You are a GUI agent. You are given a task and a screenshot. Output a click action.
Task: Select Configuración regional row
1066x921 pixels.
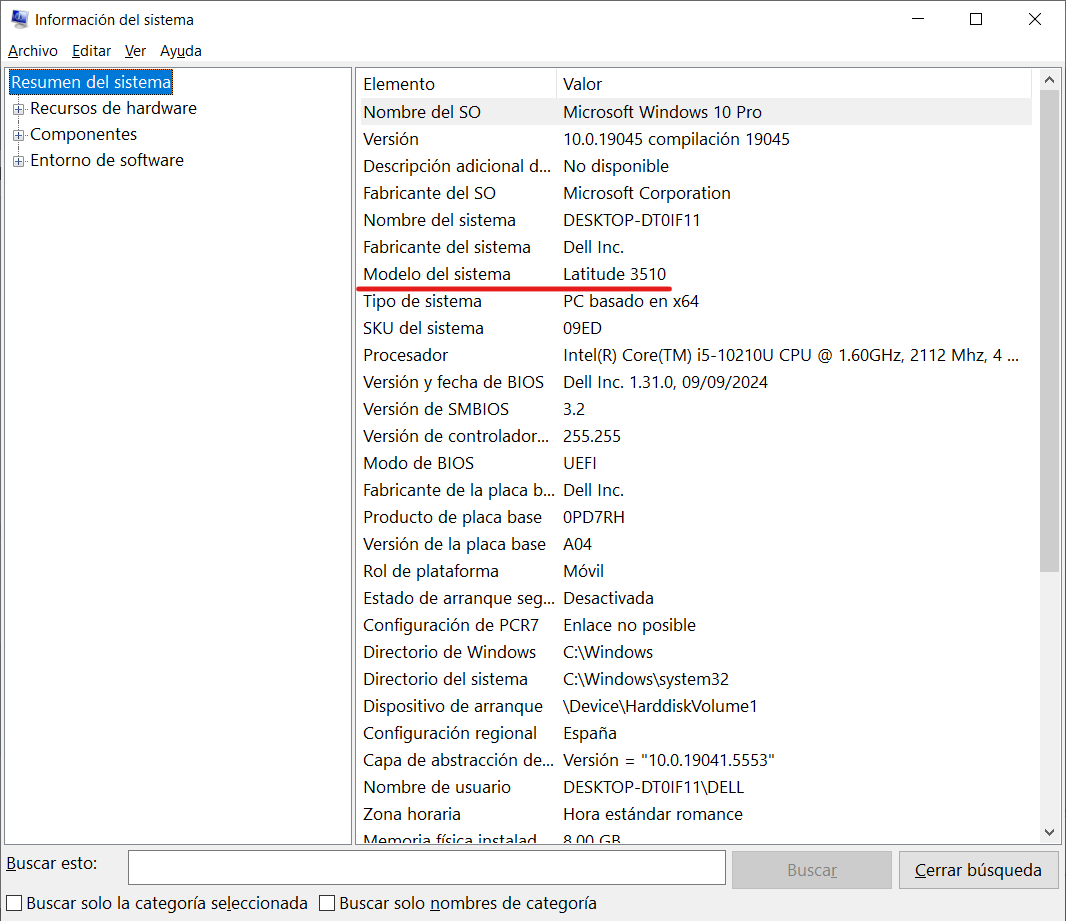coord(695,733)
